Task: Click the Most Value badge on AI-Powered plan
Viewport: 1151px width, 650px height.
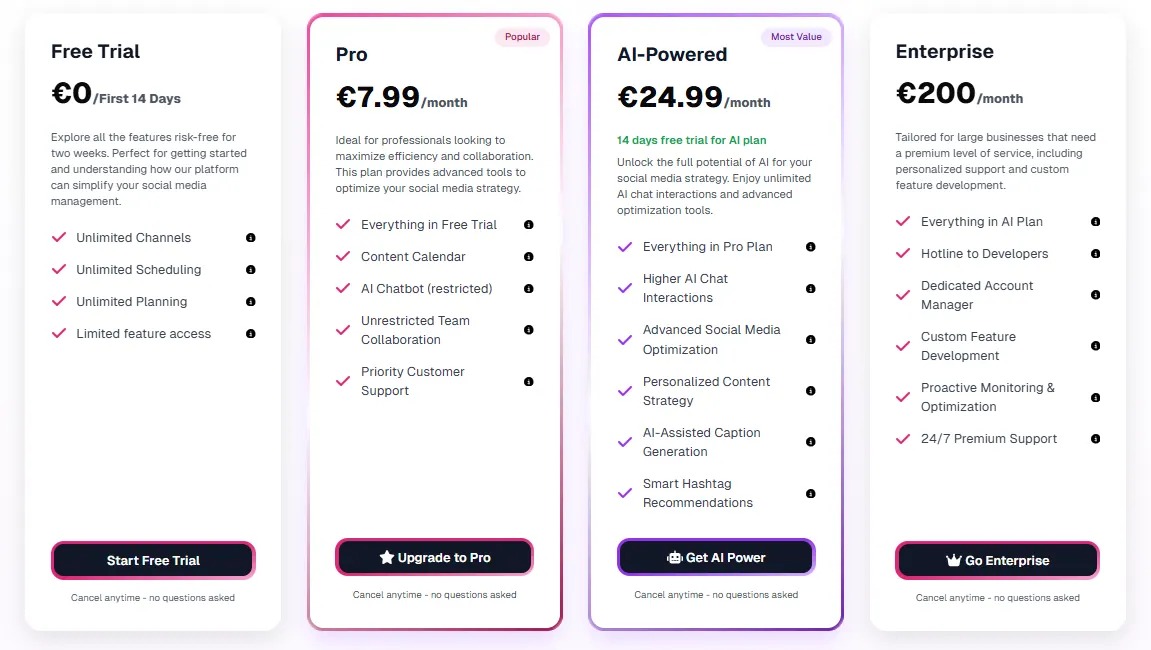Action: tap(796, 37)
